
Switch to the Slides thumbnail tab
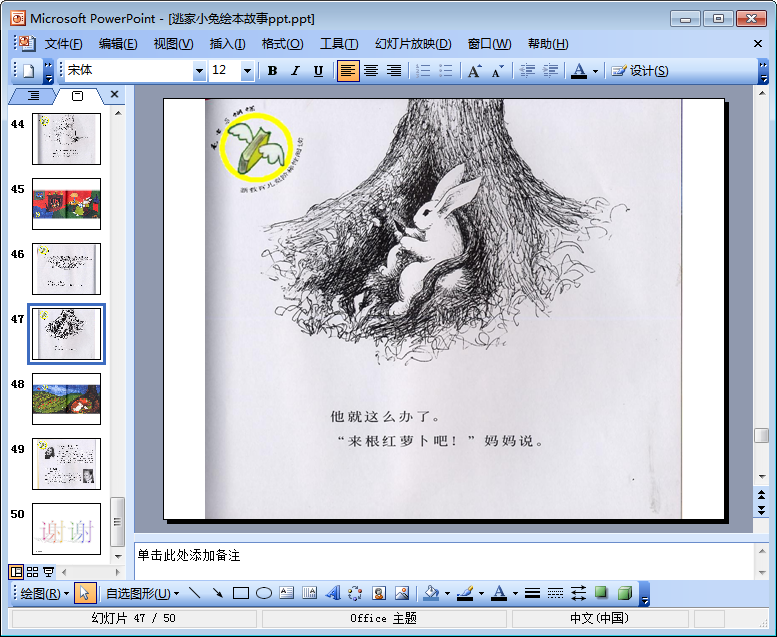78,96
